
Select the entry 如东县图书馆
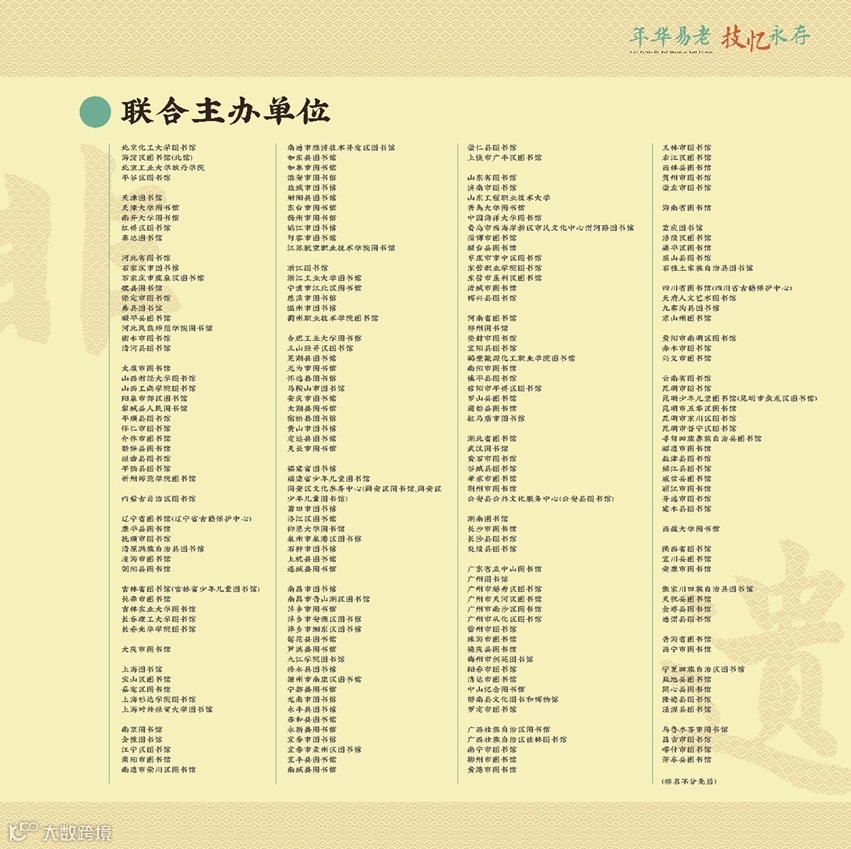tap(312, 157)
